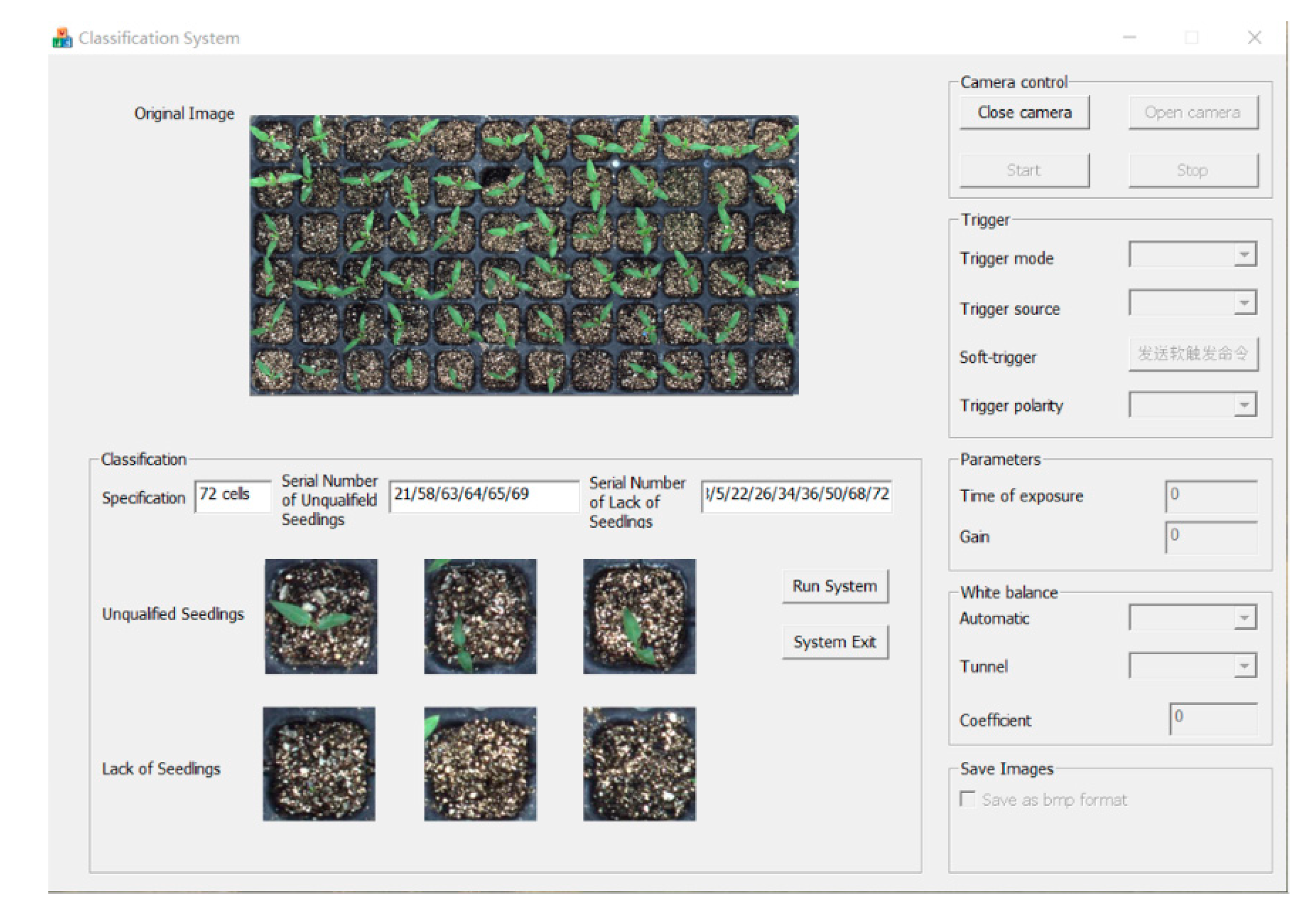Open the Trigger source dropdown
This screenshot has height=921, width=1316.
click(1192, 303)
